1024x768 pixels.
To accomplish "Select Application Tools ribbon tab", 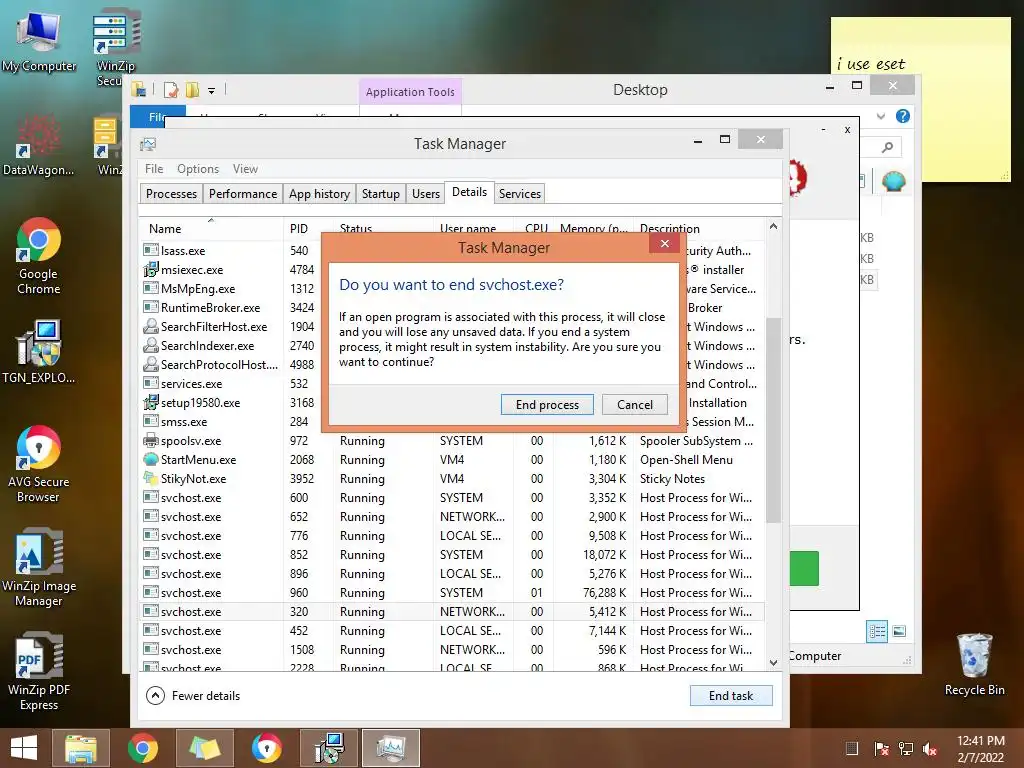I will point(410,92).
